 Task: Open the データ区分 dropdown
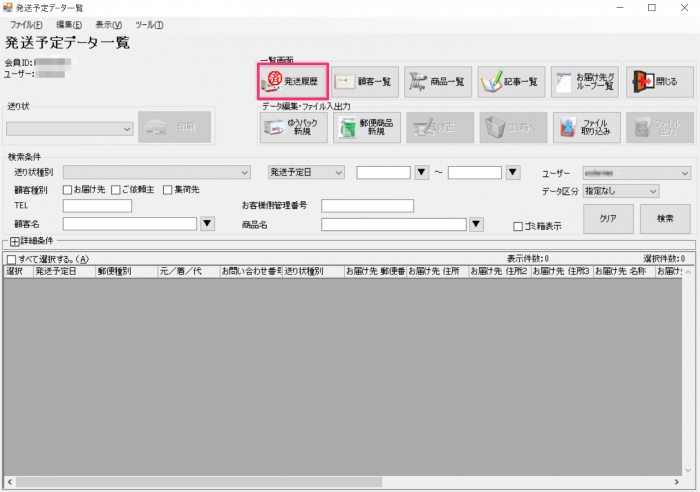click(621, 191)
